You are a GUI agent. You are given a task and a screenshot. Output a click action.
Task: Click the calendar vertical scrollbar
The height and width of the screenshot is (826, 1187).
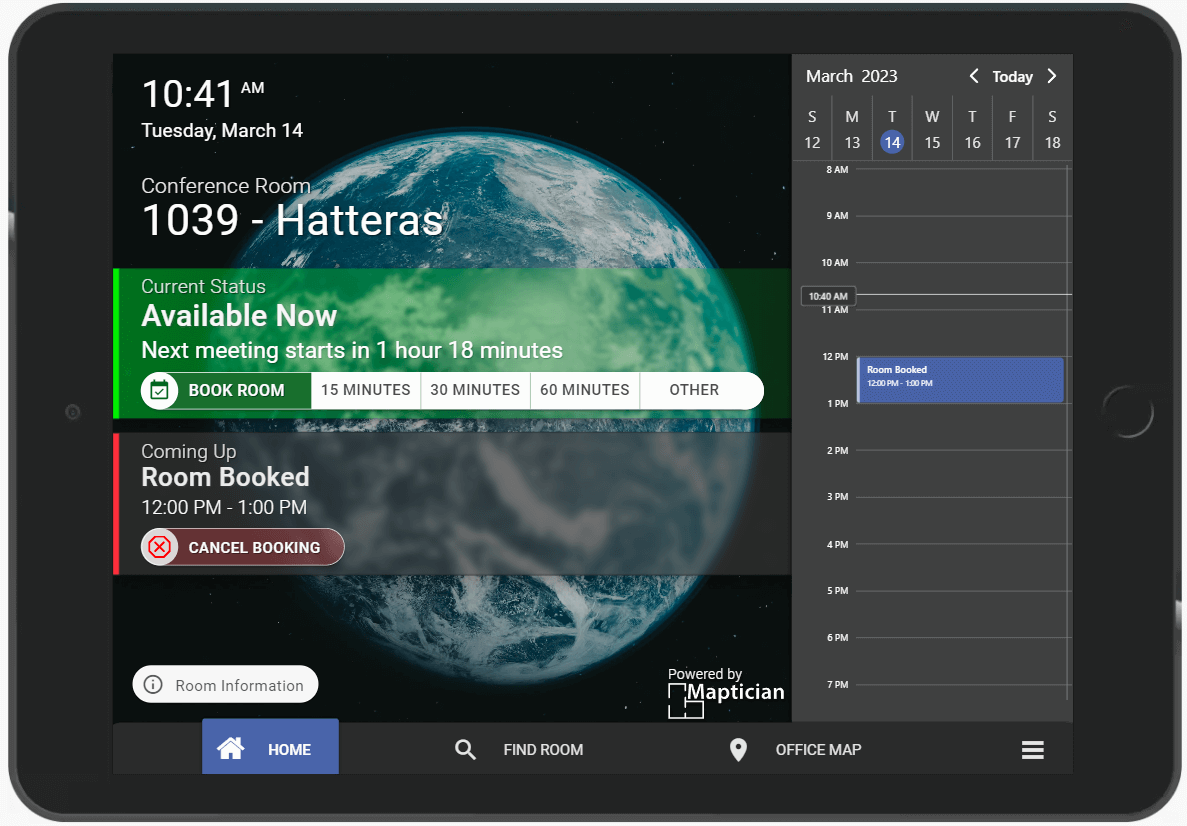pyautogui.click(x=1068, y=432)
